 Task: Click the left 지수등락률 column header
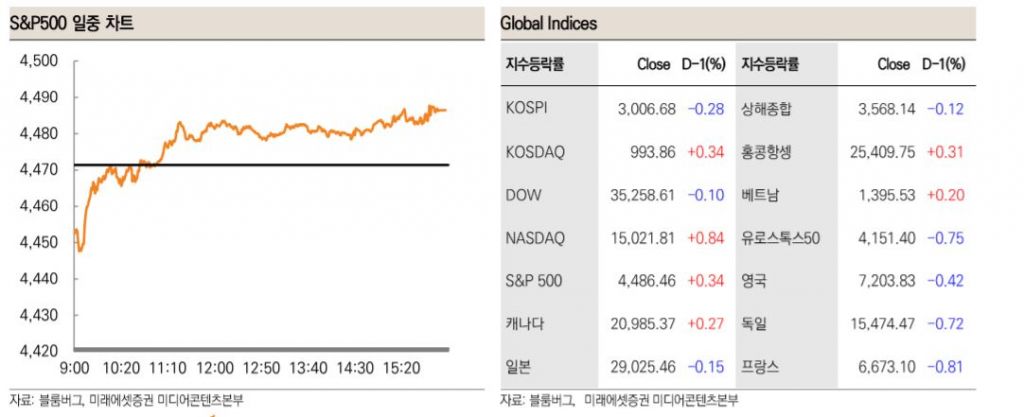535,64
